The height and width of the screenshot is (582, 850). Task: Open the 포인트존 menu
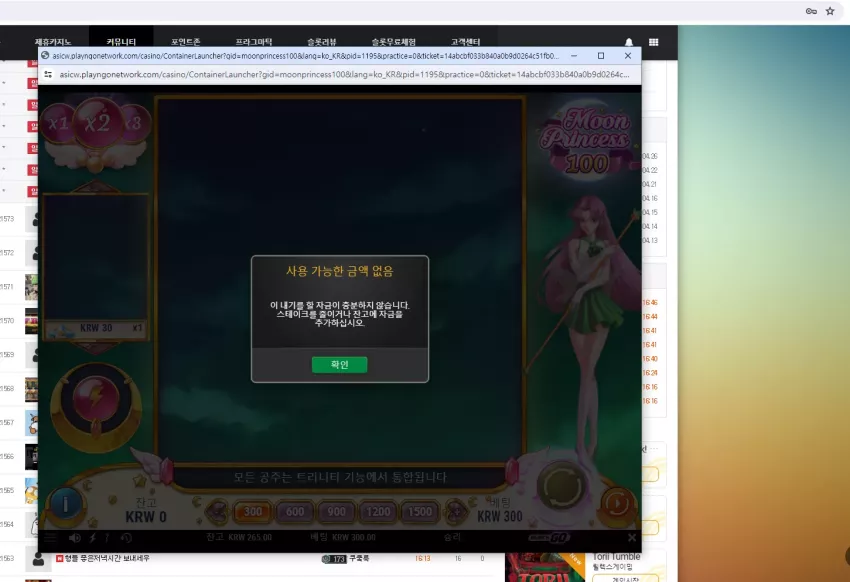coord(185,42)
